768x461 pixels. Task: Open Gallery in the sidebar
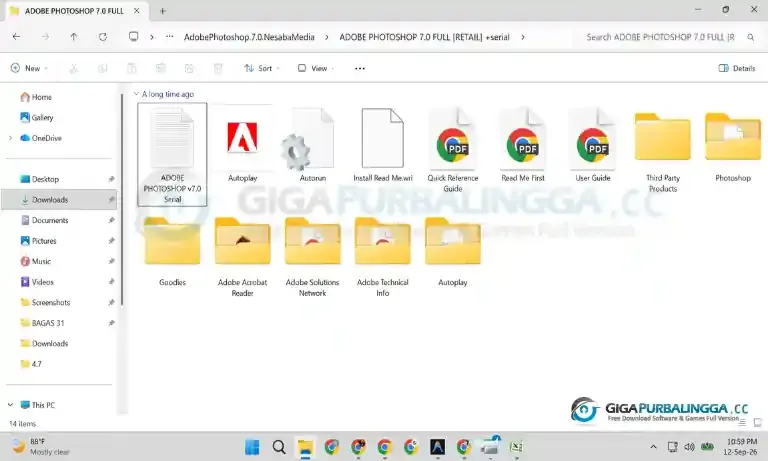[37, 118]
